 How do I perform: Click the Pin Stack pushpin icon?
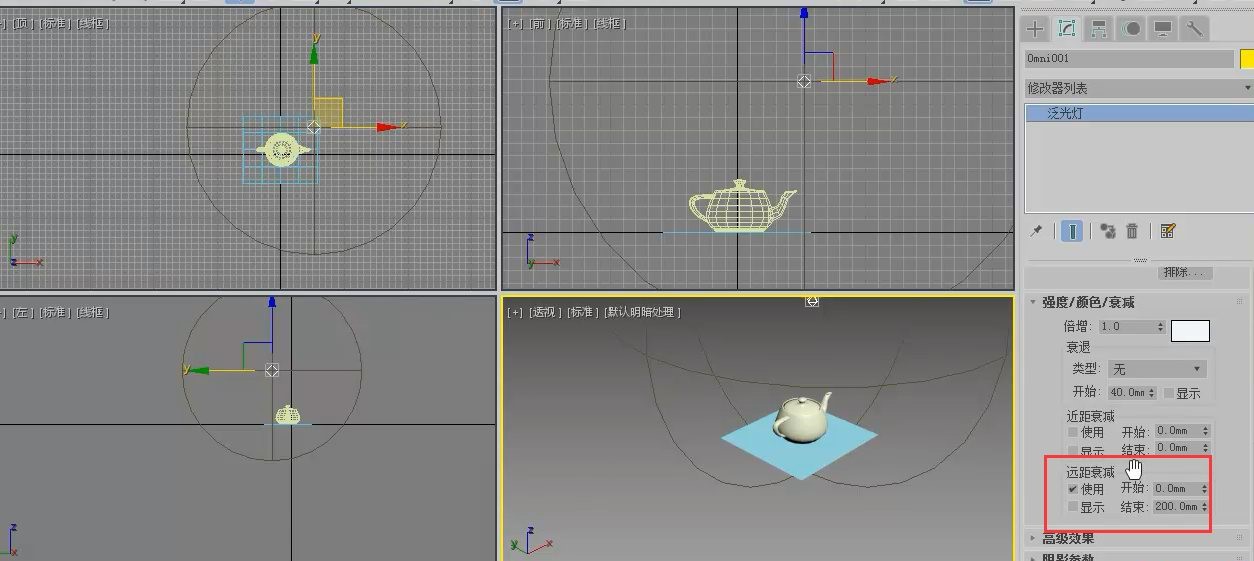point(1036,231)
